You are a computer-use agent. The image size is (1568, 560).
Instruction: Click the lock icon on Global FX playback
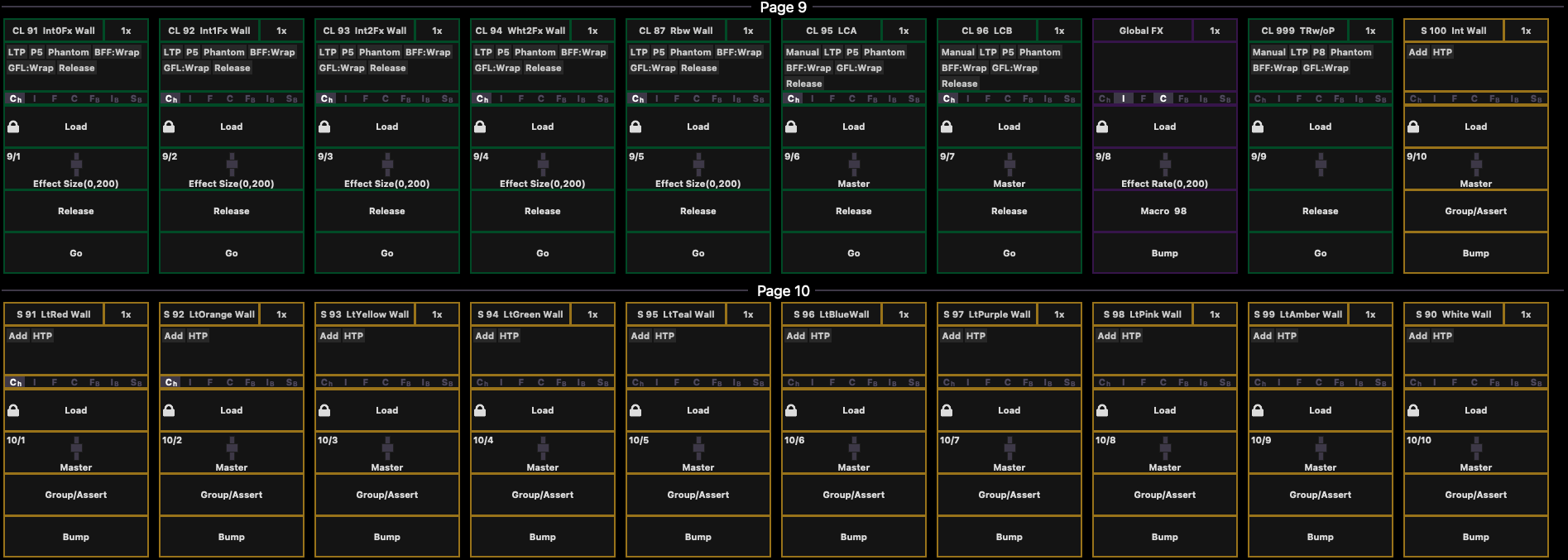coord(1102,127)
